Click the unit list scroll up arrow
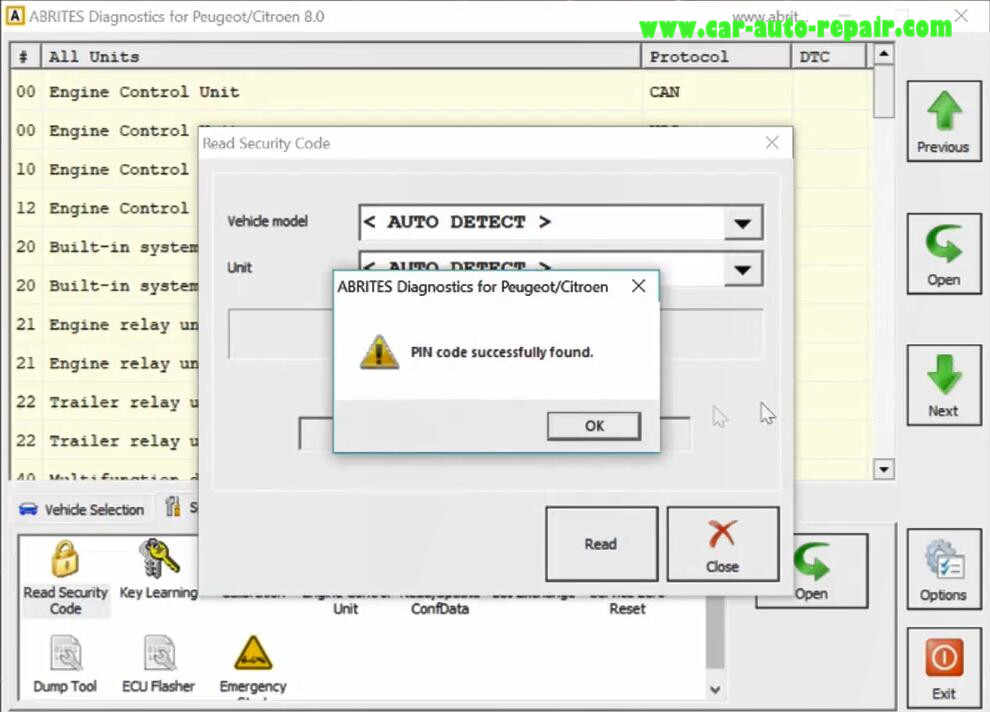The height and width of the screenshot is (712, 990). pyautogui.click(x=884, y=54)
